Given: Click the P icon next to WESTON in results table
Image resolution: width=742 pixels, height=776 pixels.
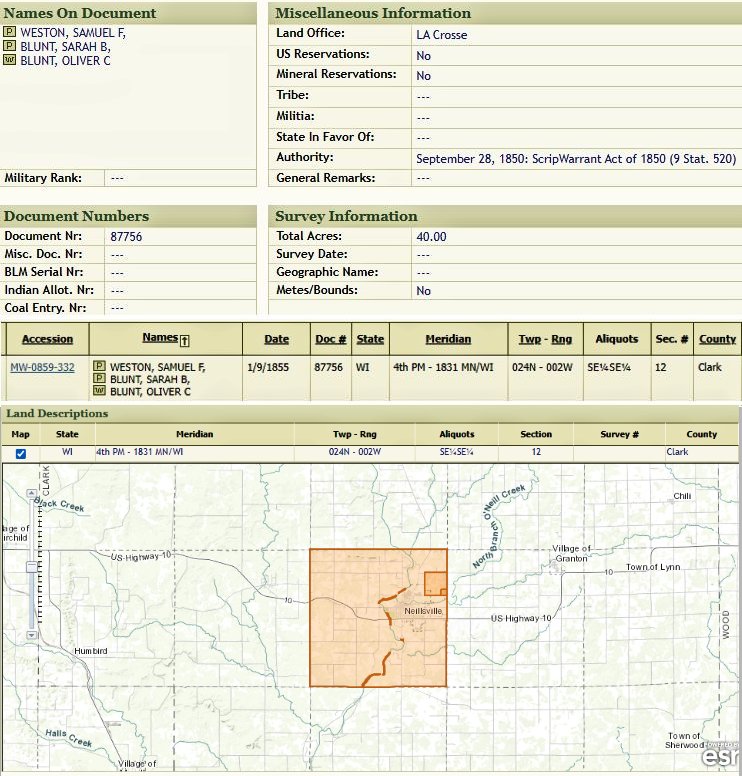Looking at the screenshot, I should click(x=99, y=367).
